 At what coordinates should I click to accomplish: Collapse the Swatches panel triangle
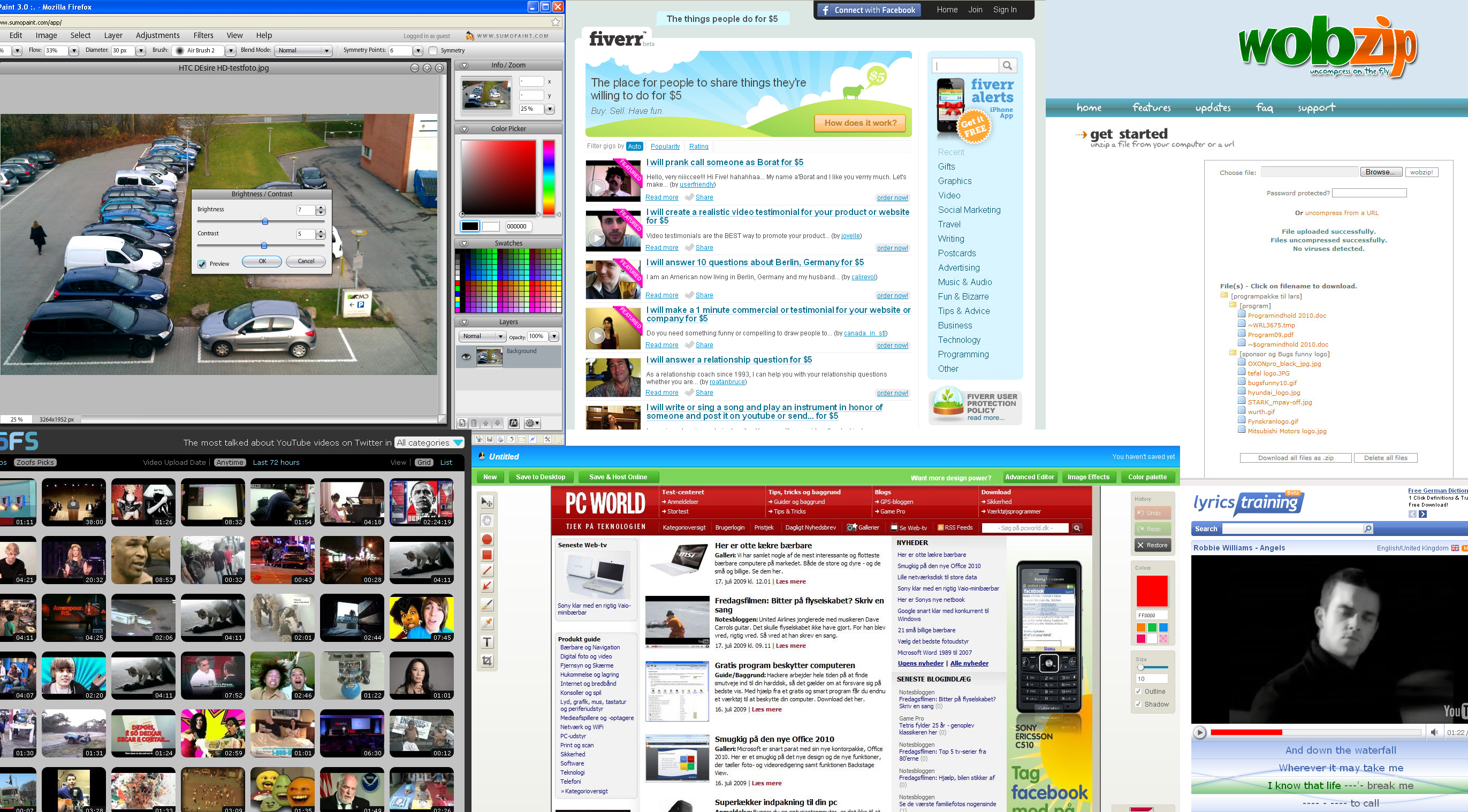[464, 244]
